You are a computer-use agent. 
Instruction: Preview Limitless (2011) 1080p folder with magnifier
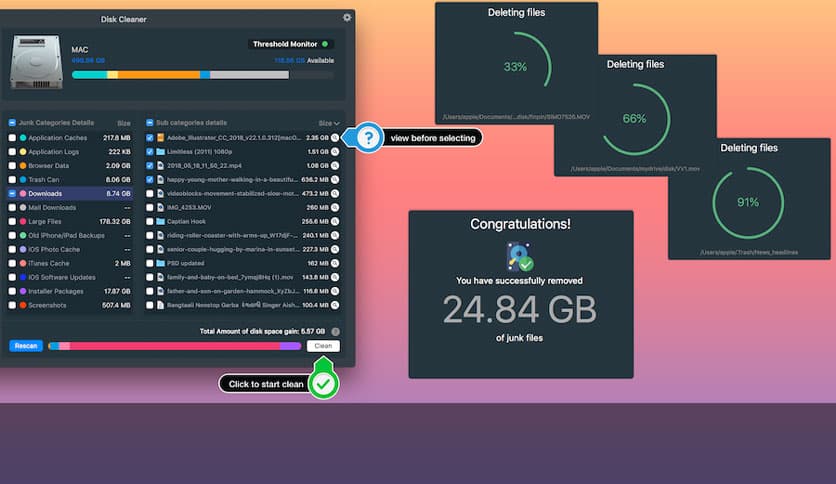(x=335, y=151)
